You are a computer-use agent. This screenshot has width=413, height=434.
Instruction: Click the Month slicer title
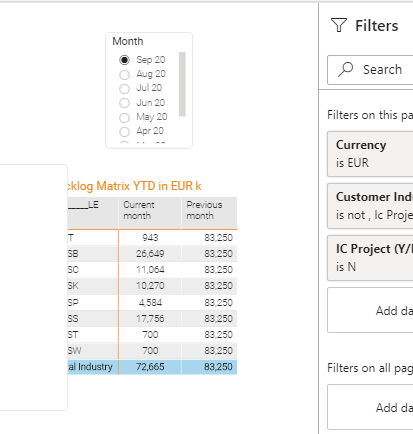click(128, 41)
